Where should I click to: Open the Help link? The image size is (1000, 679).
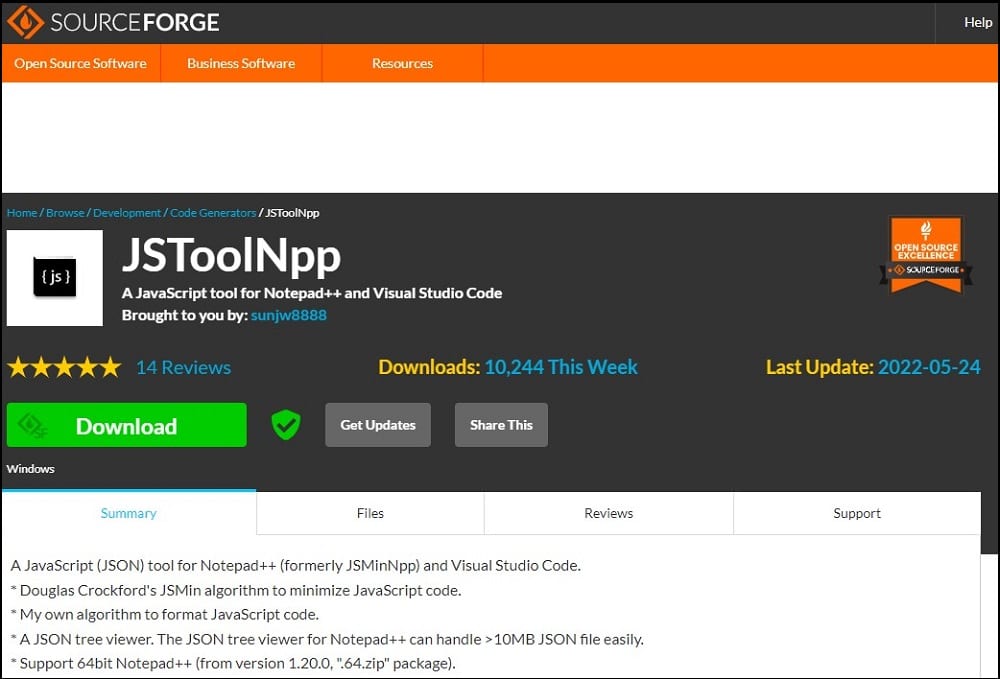(x=977, y=22)
